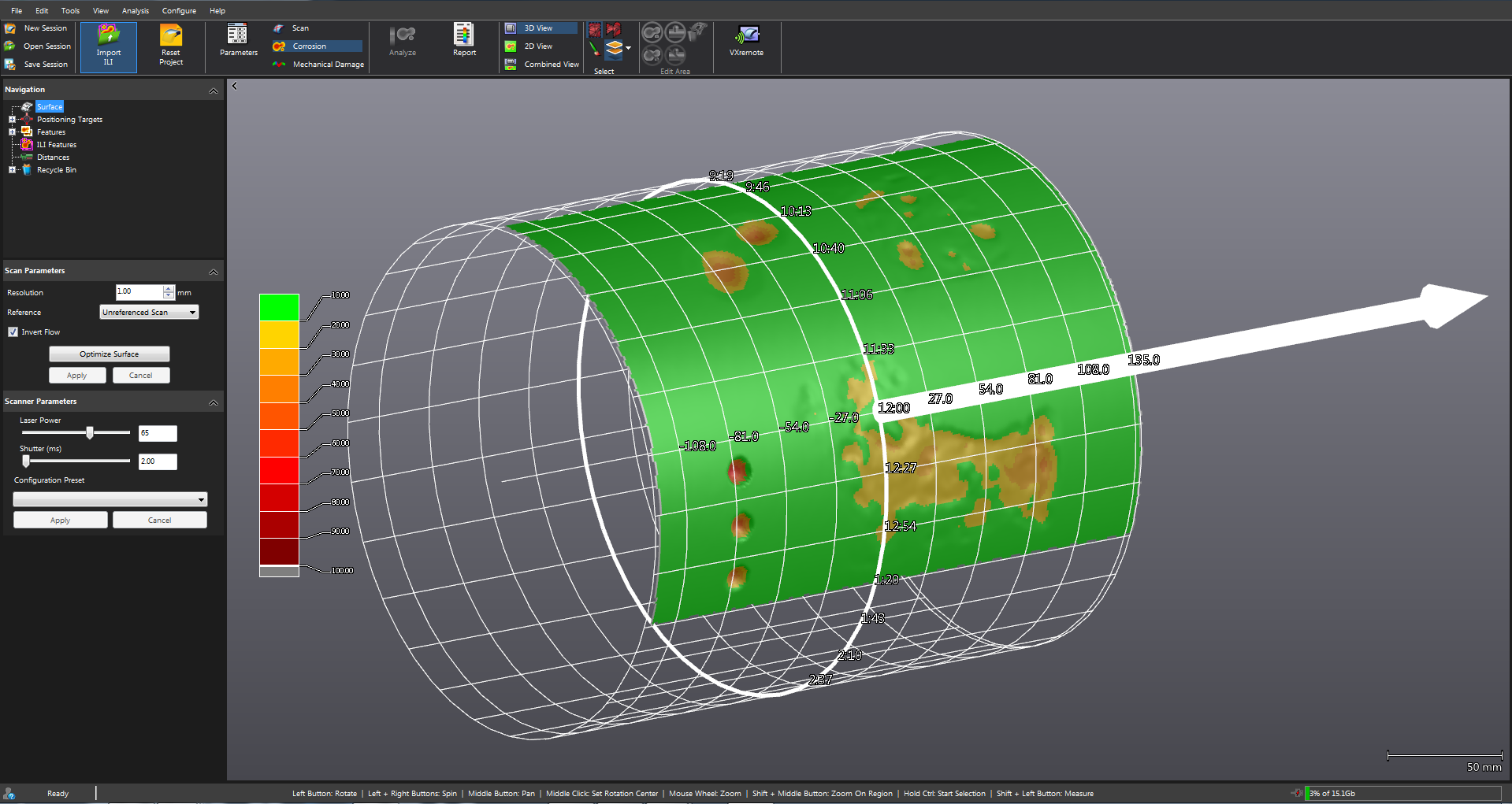Open the Analysis menu

135,11
